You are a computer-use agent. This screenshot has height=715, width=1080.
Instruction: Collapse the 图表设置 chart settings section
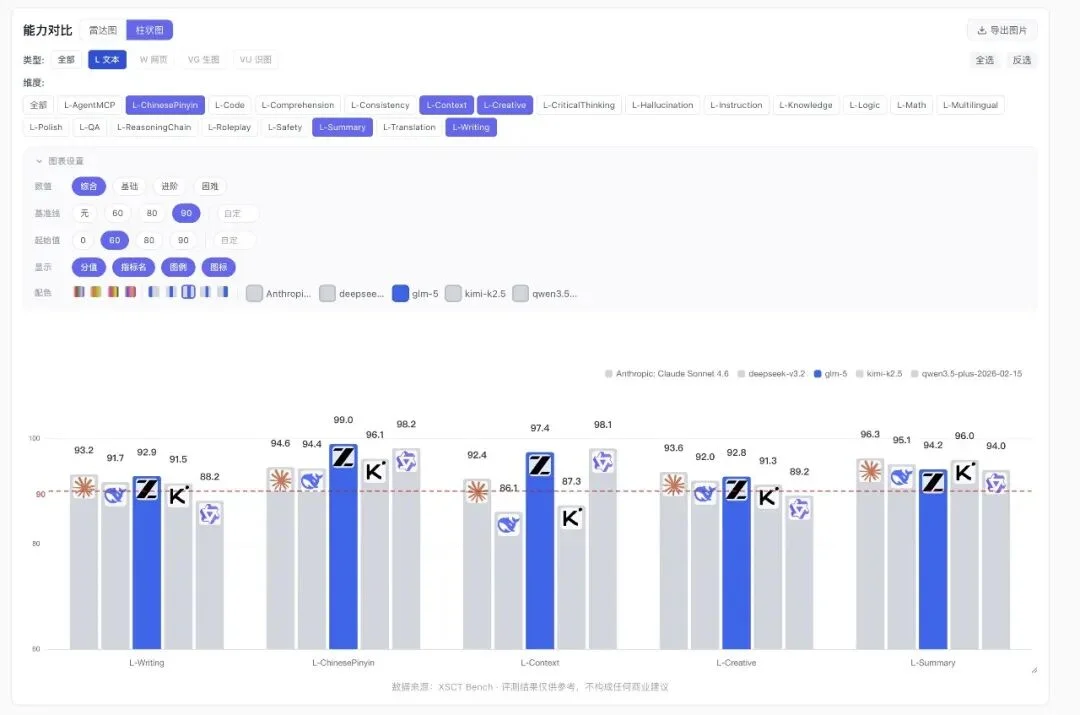[60, 161]
